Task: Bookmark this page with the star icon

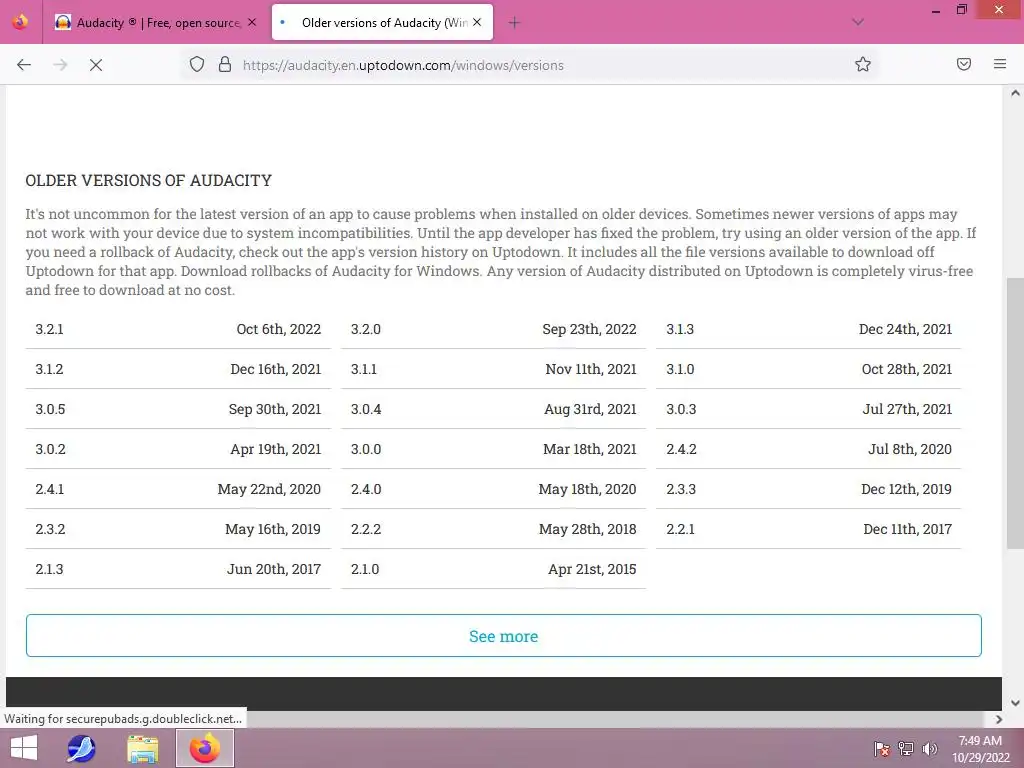Action: 863,64
